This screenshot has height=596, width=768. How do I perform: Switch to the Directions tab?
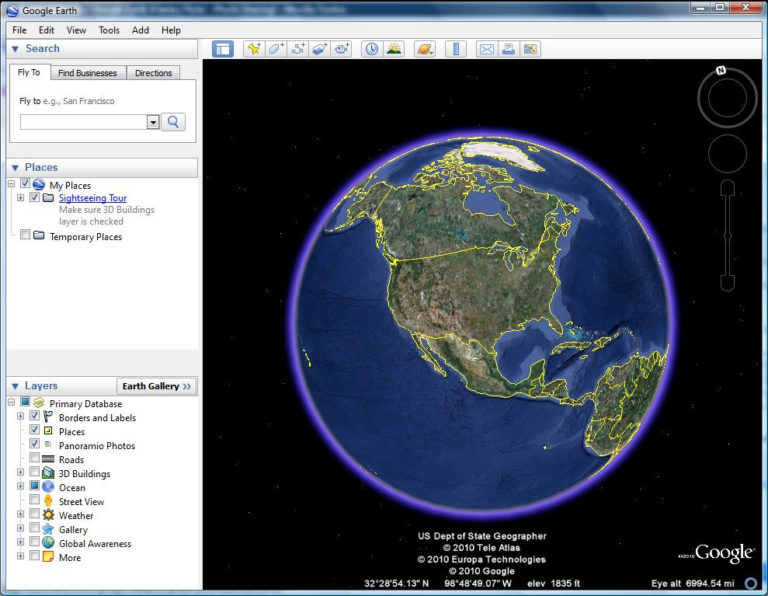click(x=153, y=73)
